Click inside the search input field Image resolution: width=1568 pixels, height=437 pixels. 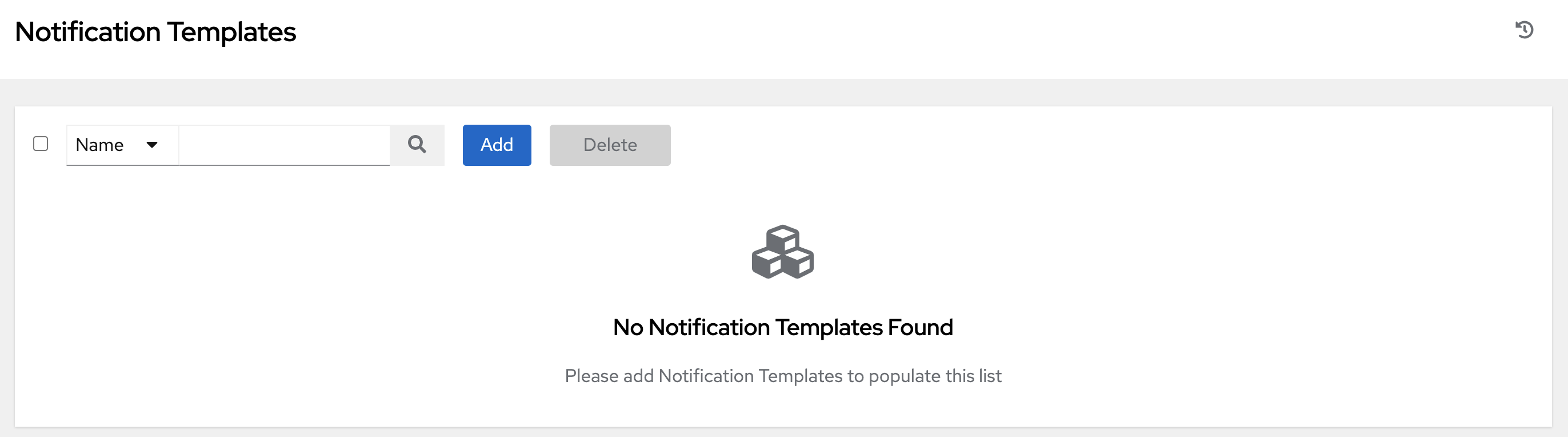point(283,145)
